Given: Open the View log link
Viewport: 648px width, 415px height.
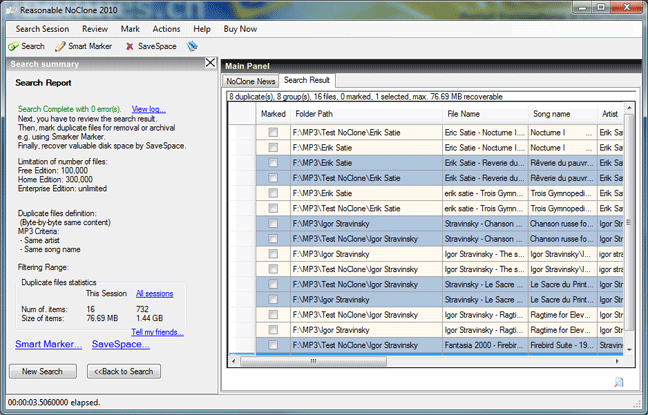Looking at the screenshot, I should 149,109.
